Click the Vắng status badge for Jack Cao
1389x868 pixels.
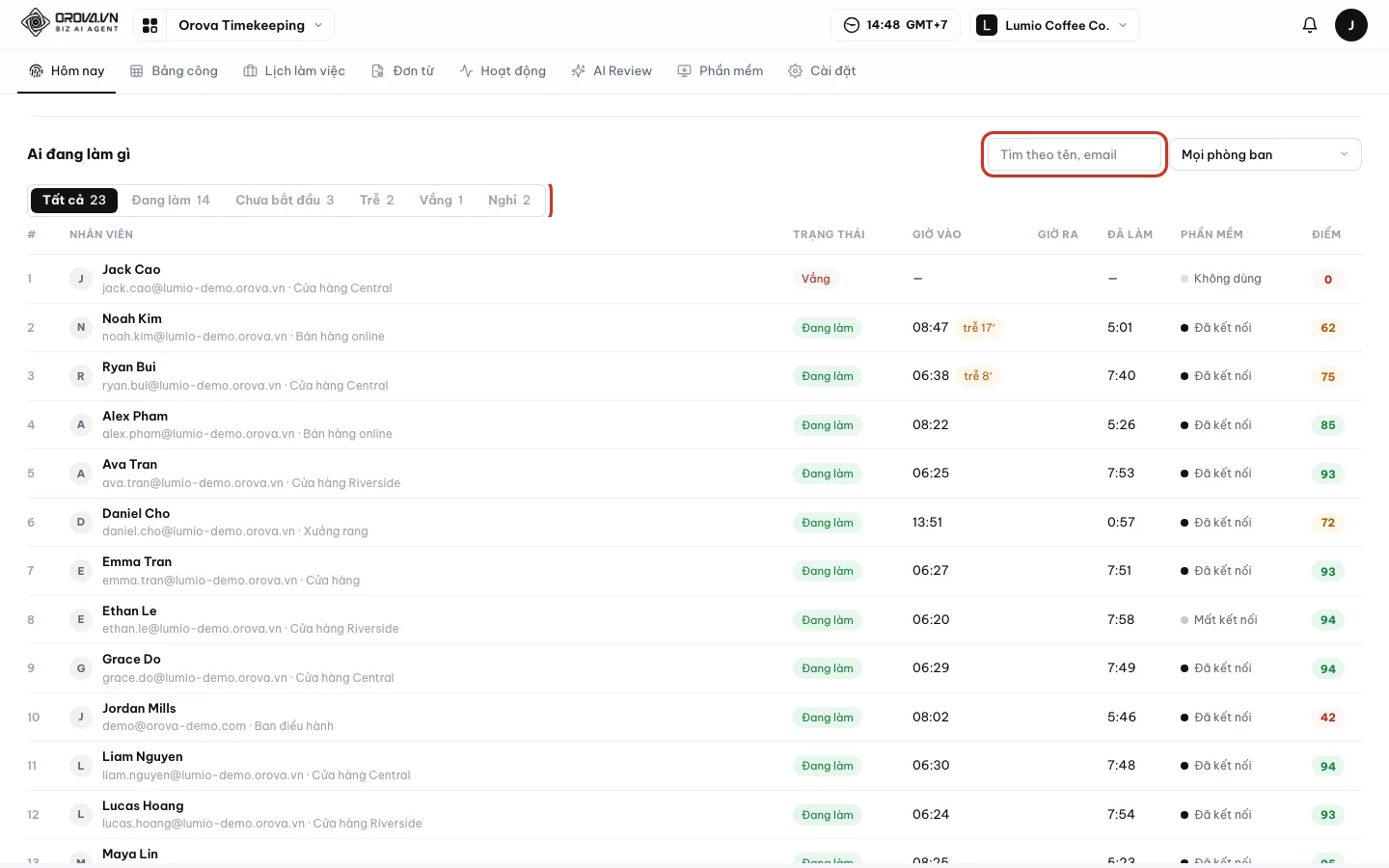pos(816,279)
